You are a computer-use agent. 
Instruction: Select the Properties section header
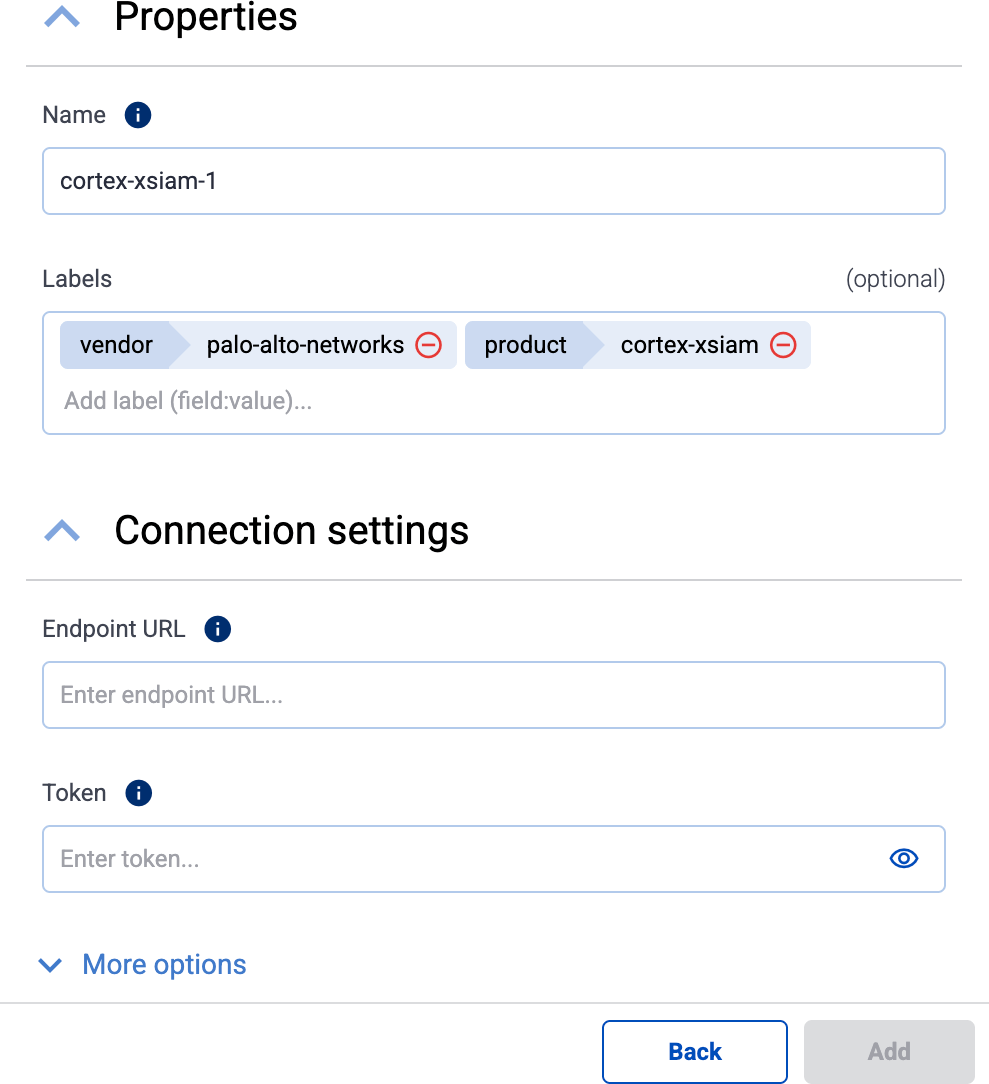(206, 19)
